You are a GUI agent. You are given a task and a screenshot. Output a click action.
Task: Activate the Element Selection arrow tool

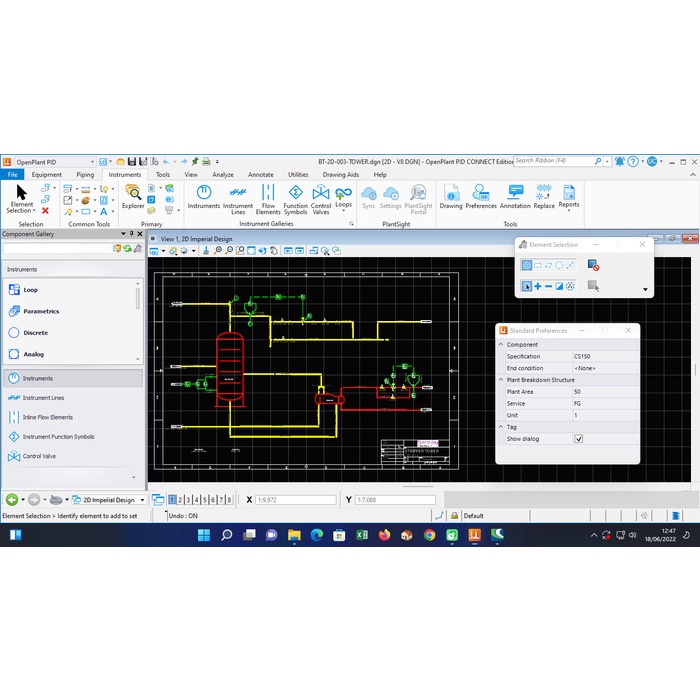point(21,198)
